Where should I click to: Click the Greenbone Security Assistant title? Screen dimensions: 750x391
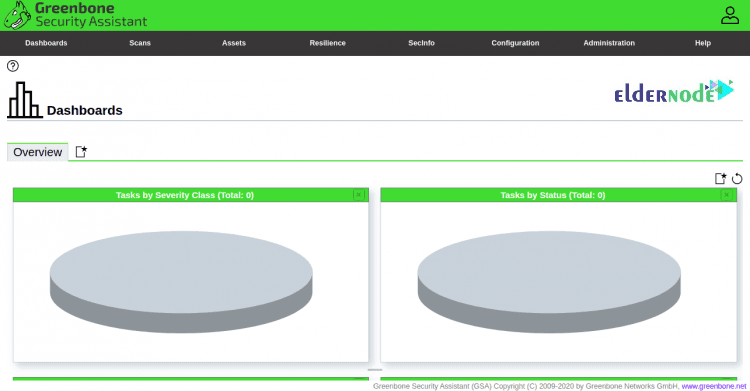coord(91,15)
